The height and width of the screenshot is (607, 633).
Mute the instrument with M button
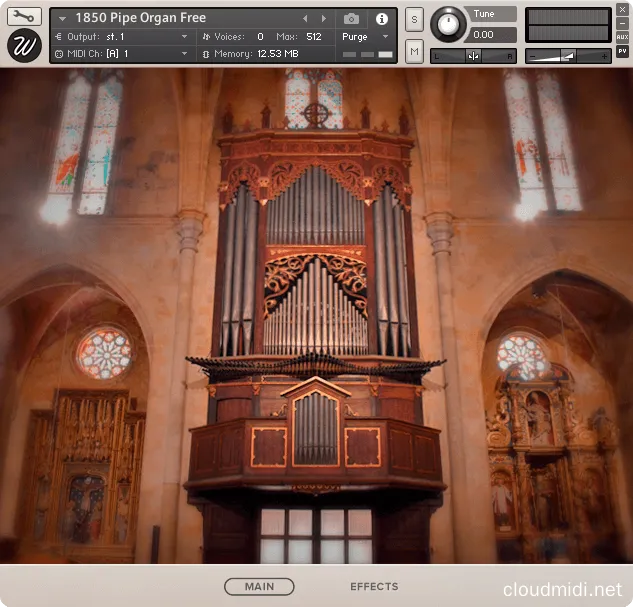pos(414,50)
